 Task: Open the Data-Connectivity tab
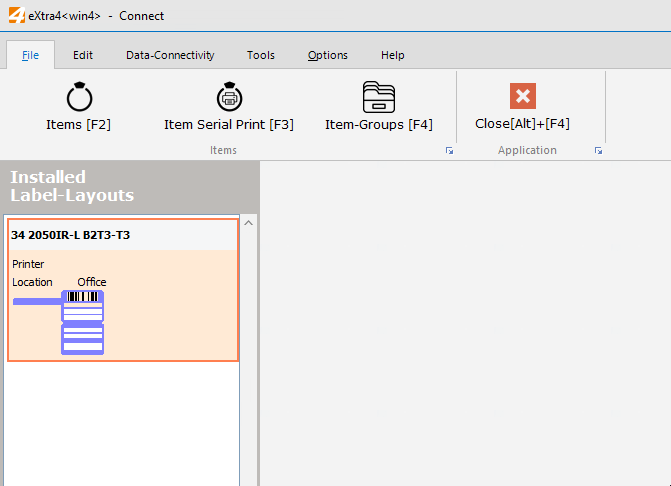click(170, 55)
